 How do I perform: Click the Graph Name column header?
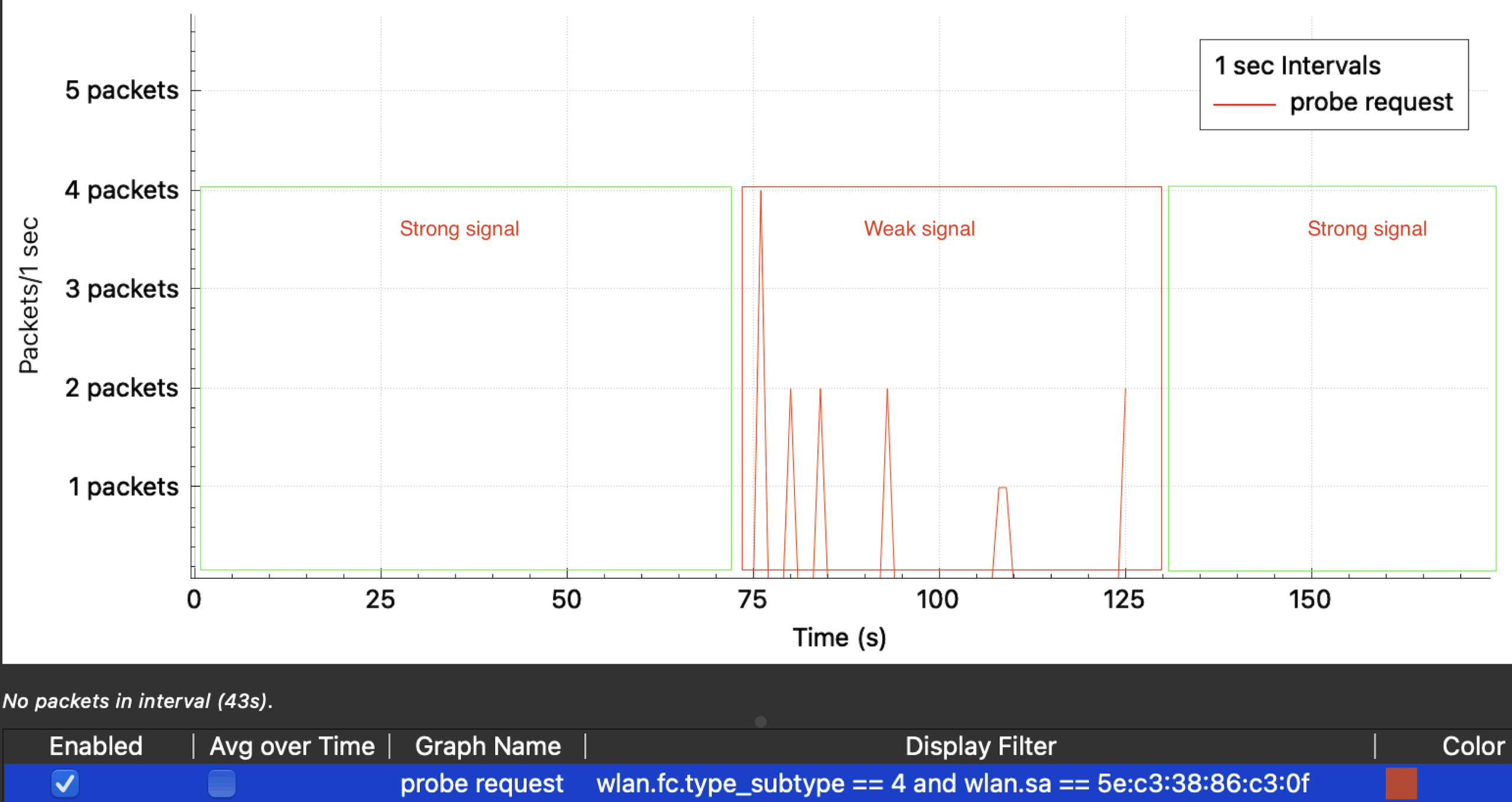point(488,746)
